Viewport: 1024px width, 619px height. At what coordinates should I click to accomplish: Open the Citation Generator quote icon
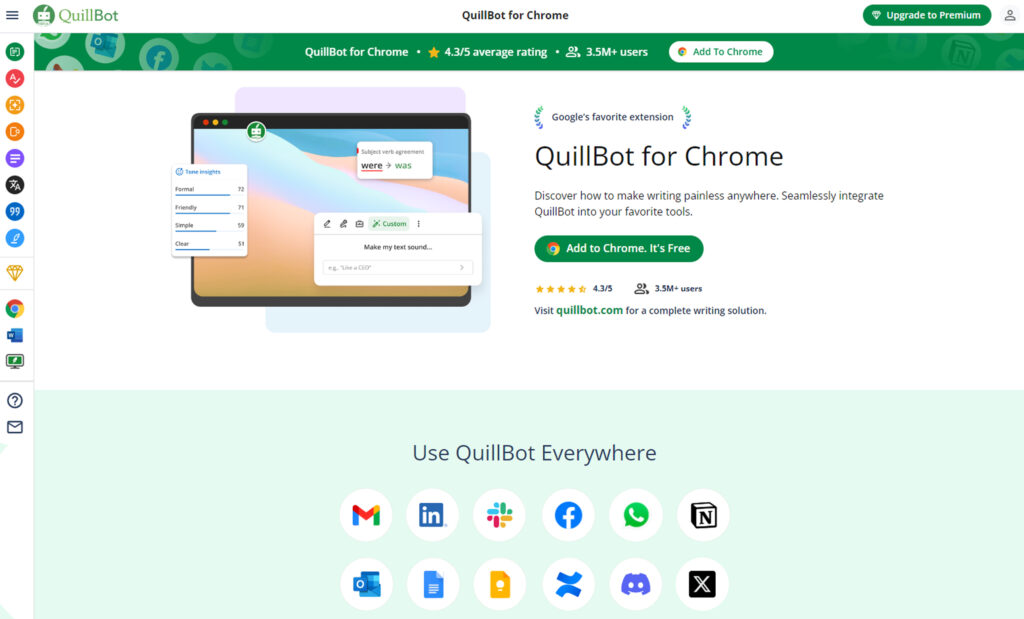(x=15, y=212)
